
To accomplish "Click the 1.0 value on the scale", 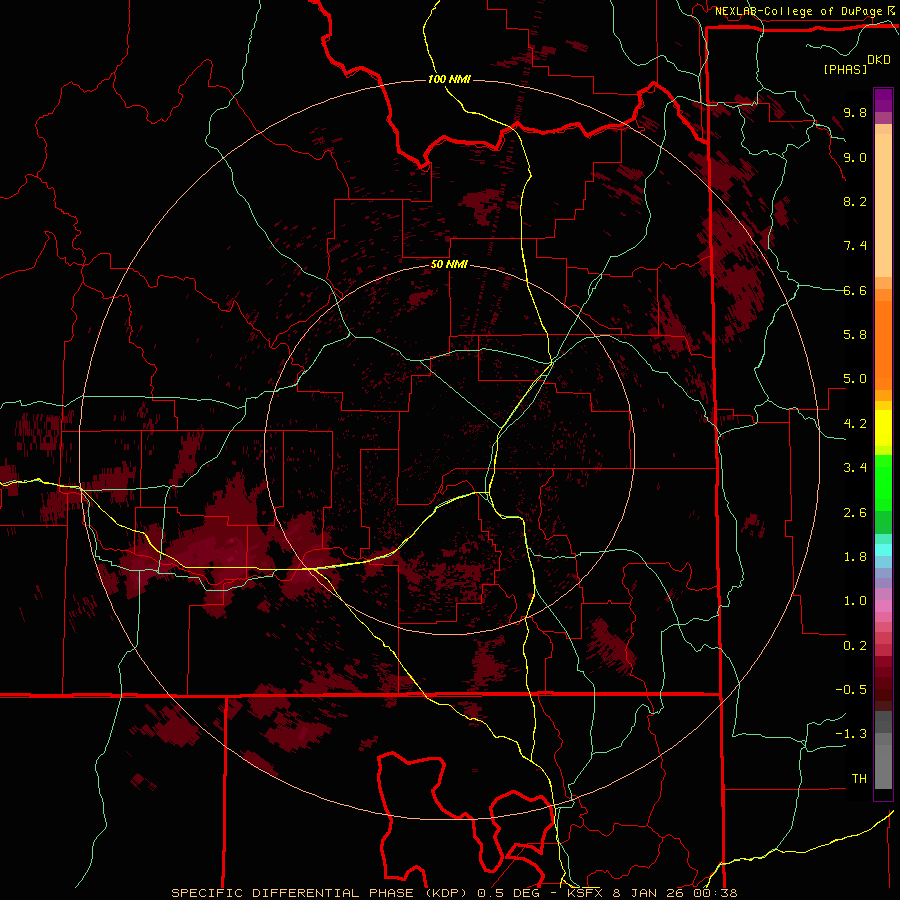I will coord(855,601).
